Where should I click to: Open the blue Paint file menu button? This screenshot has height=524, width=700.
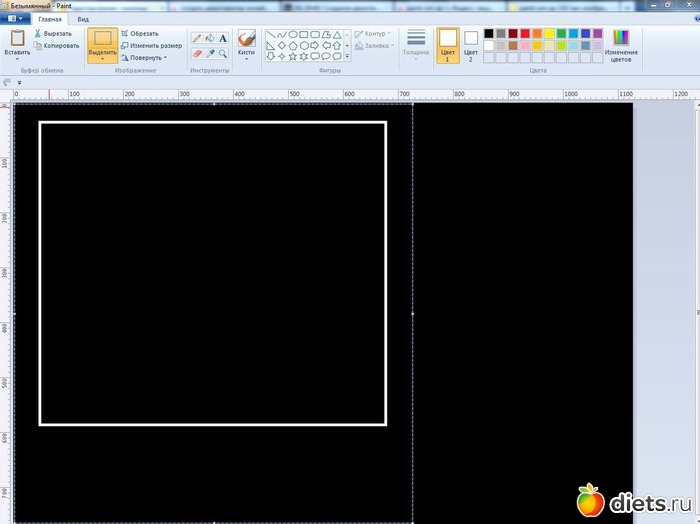tap(15, 19)
